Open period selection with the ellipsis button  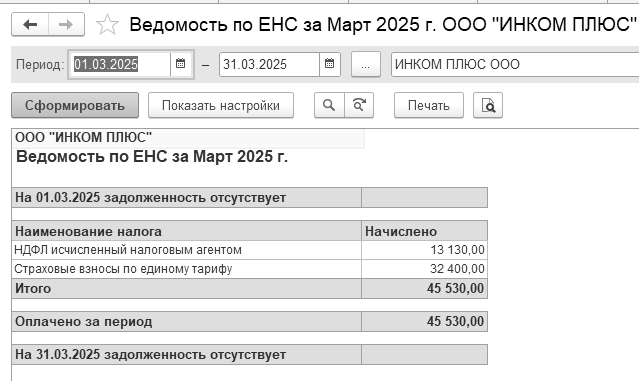click(x=366, y=64)
